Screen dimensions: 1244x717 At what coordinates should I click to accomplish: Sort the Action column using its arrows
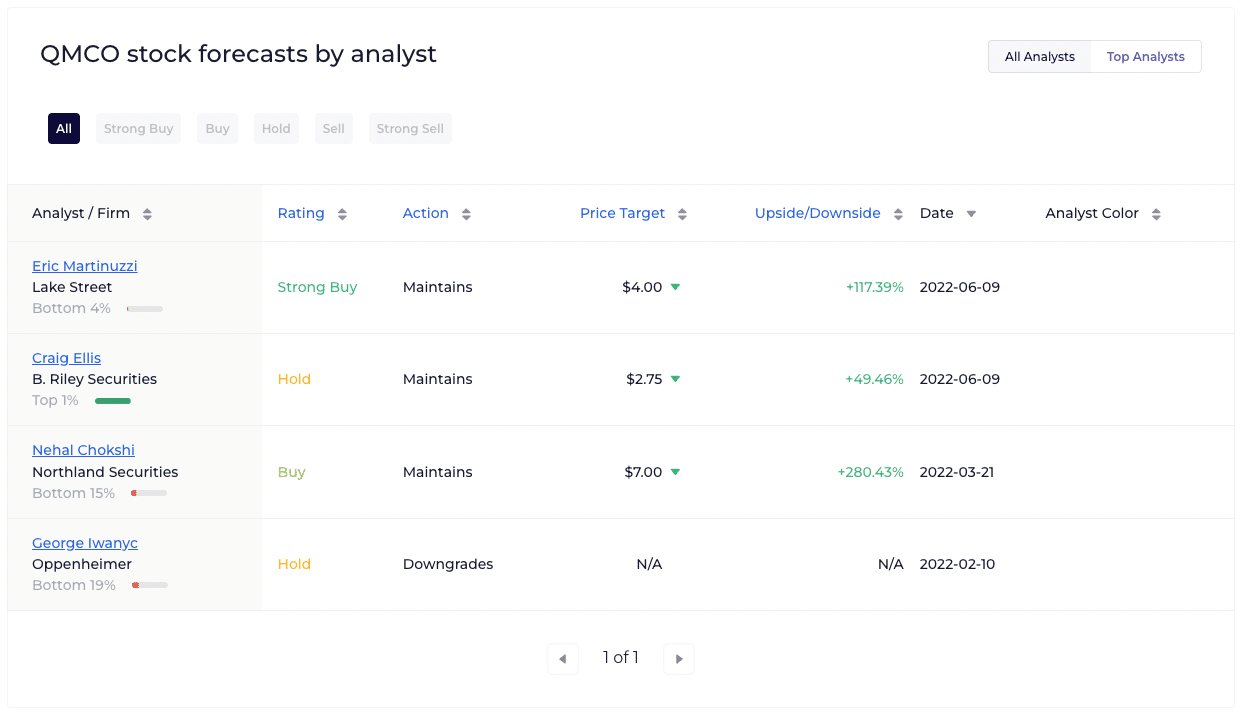coord(466,213)
